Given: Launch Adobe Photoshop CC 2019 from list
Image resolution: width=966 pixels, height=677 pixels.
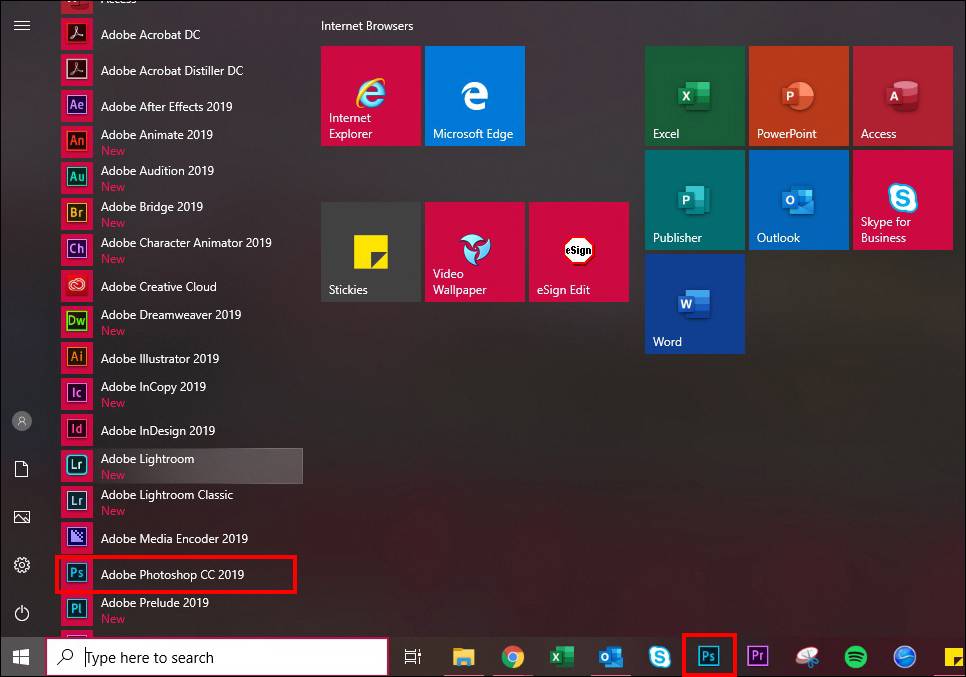Looking at the screenshot, I should pyautogui.click(x=182, y=574).
